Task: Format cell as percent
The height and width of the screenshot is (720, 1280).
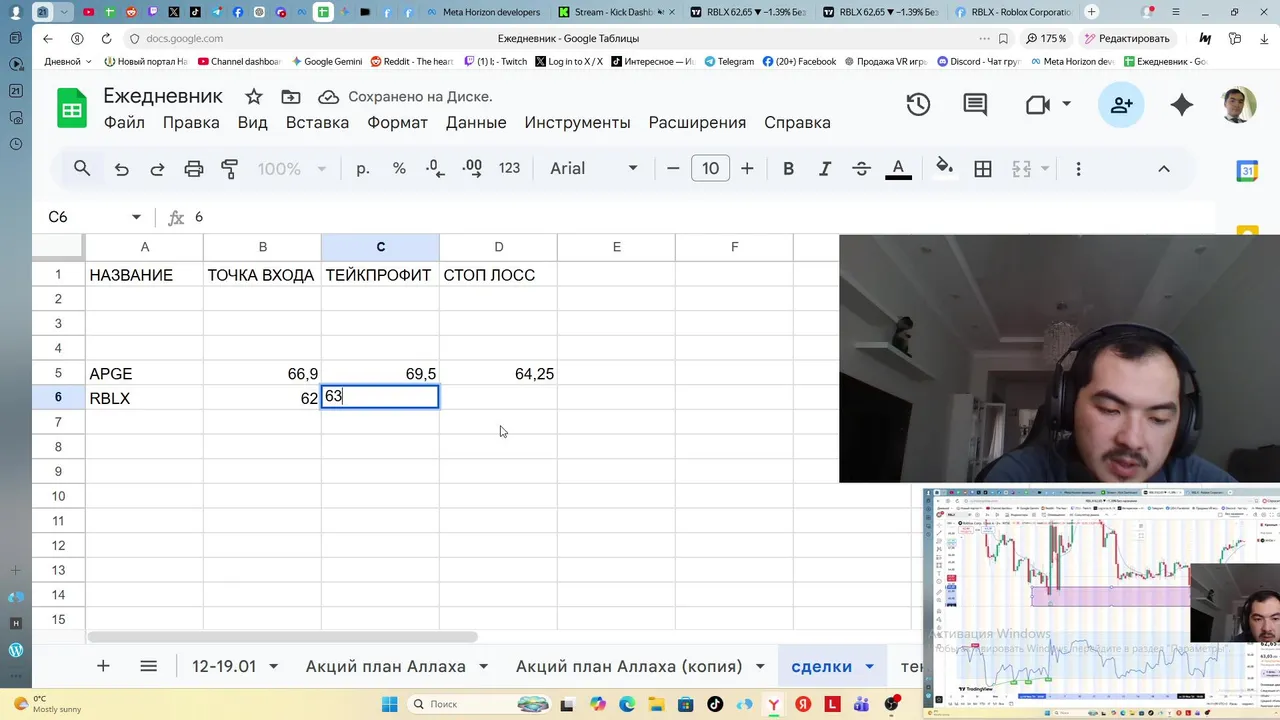Action: coord(399,169)
